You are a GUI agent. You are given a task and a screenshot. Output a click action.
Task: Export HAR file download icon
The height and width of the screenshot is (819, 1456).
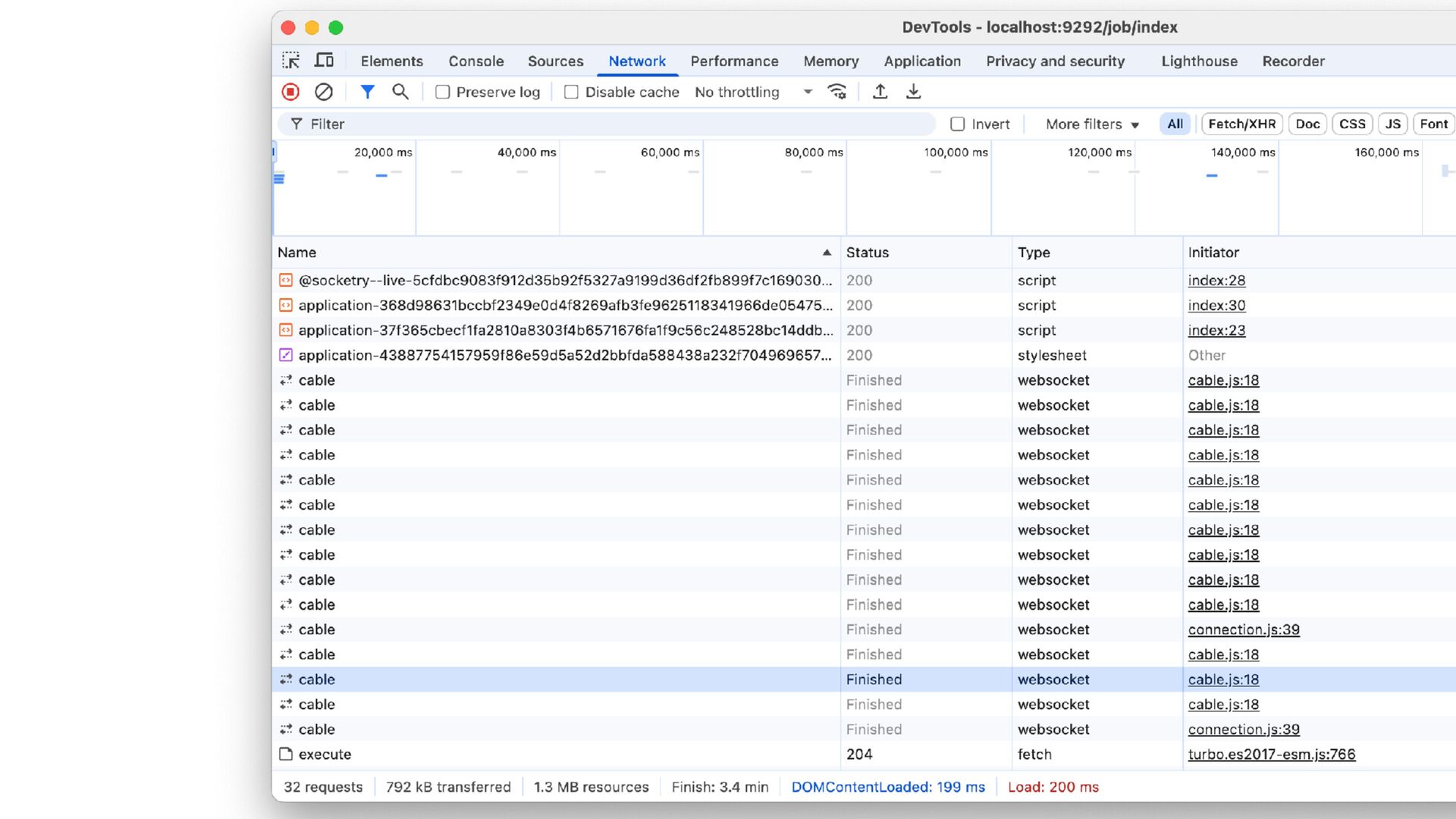[913, 92]
